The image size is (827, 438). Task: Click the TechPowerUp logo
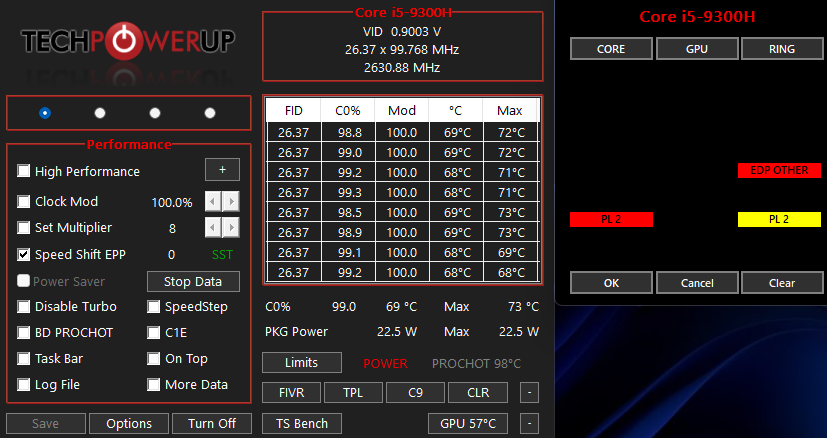pyautogui.click(x=128, y=42)
